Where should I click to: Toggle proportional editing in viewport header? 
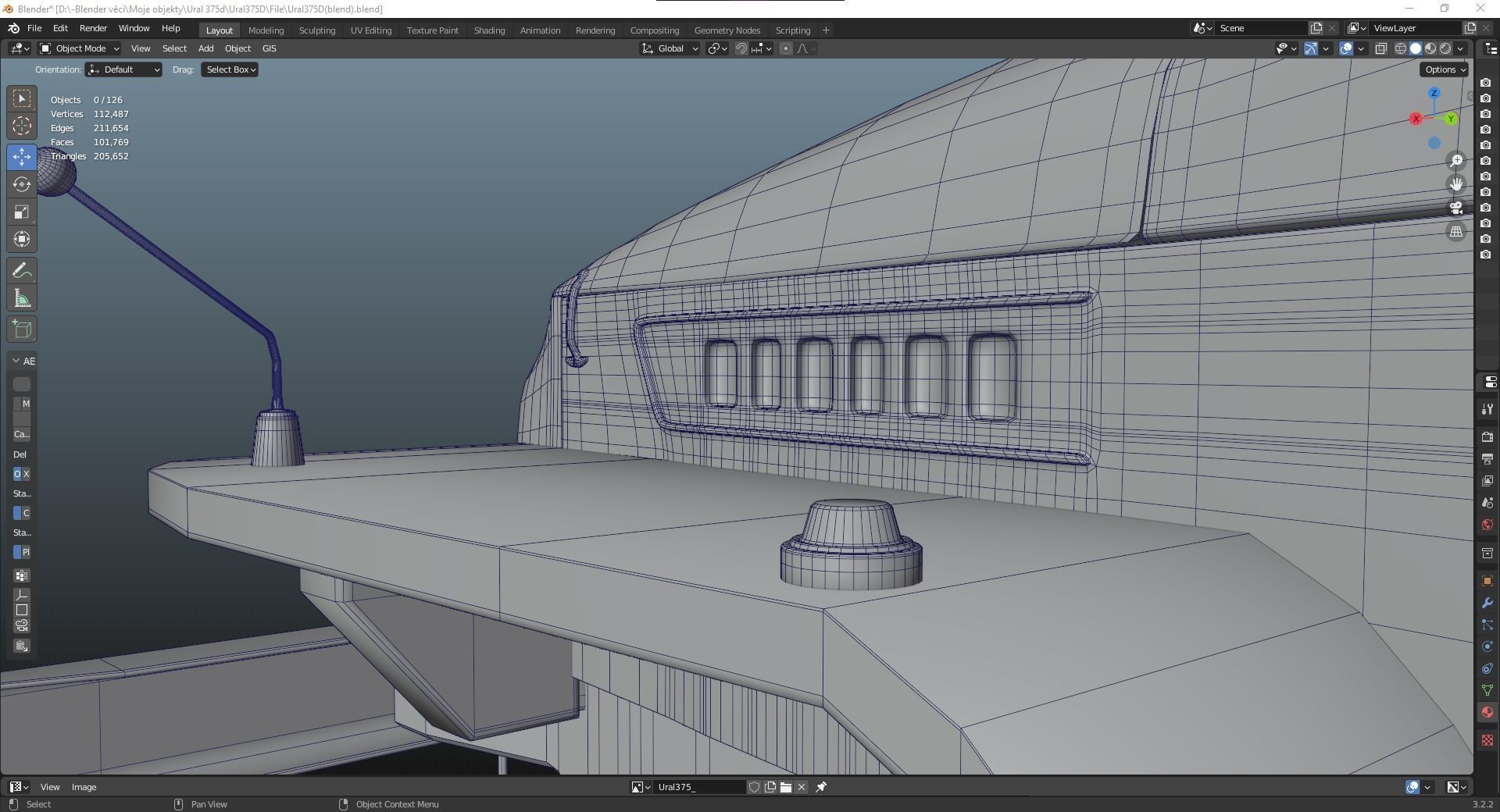(x=786, y=48)
